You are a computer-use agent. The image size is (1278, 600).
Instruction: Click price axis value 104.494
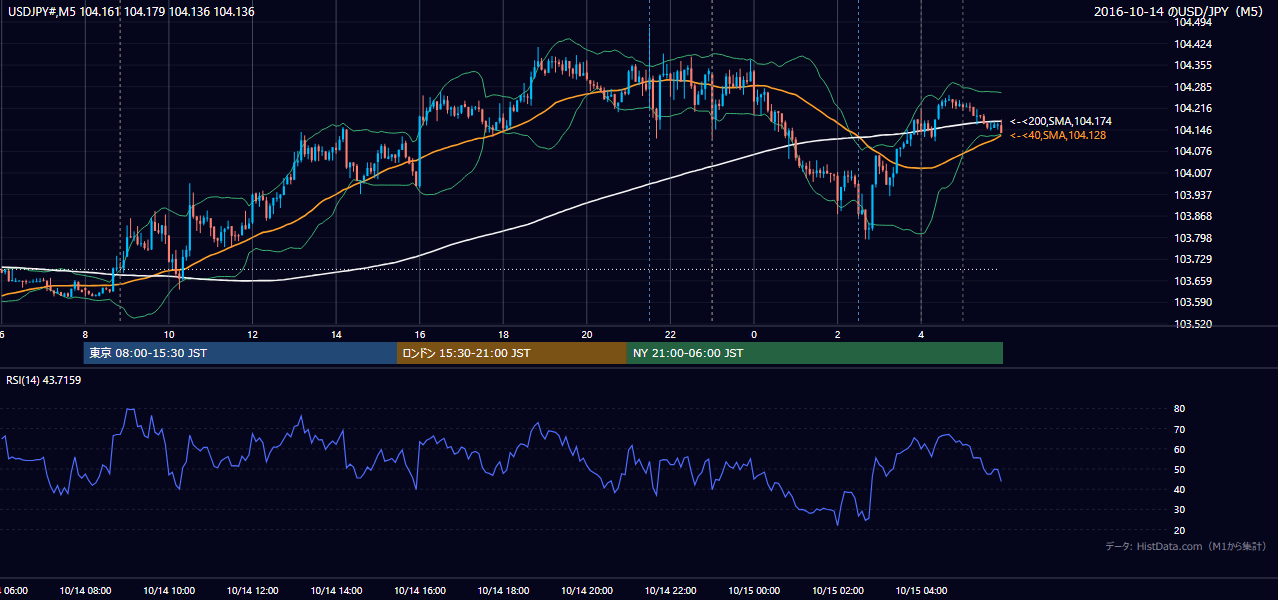pyautogui.click(x=1193, y=22)
